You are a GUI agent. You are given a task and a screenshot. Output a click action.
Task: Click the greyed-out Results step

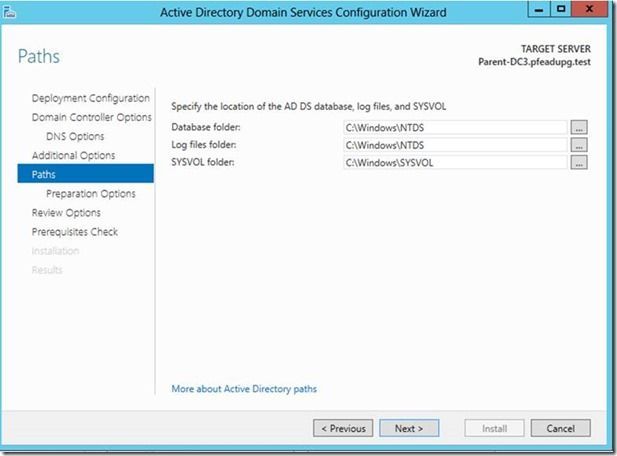tap(47, 270)
